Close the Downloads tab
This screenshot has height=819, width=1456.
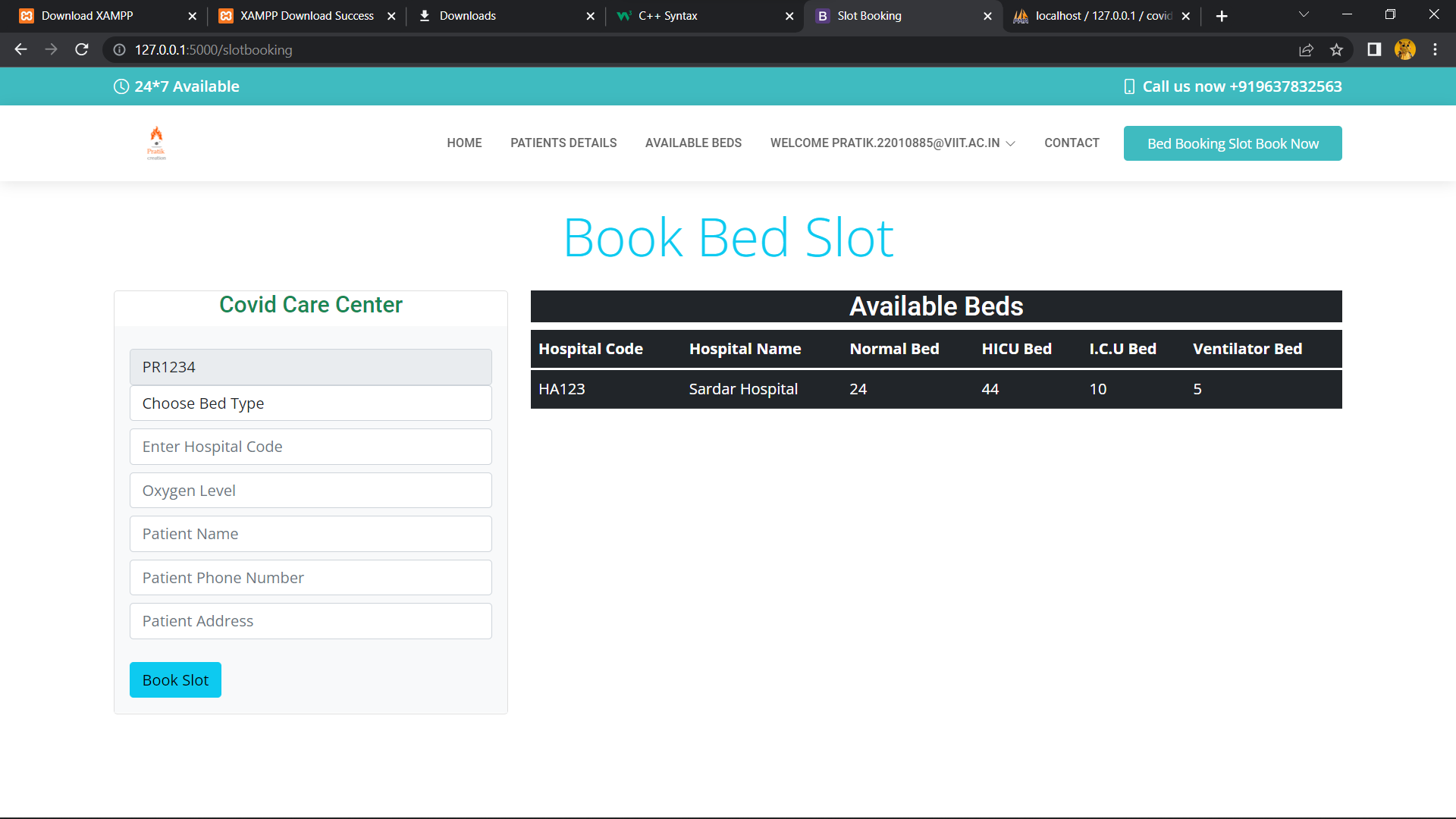(x=591, y=16)
